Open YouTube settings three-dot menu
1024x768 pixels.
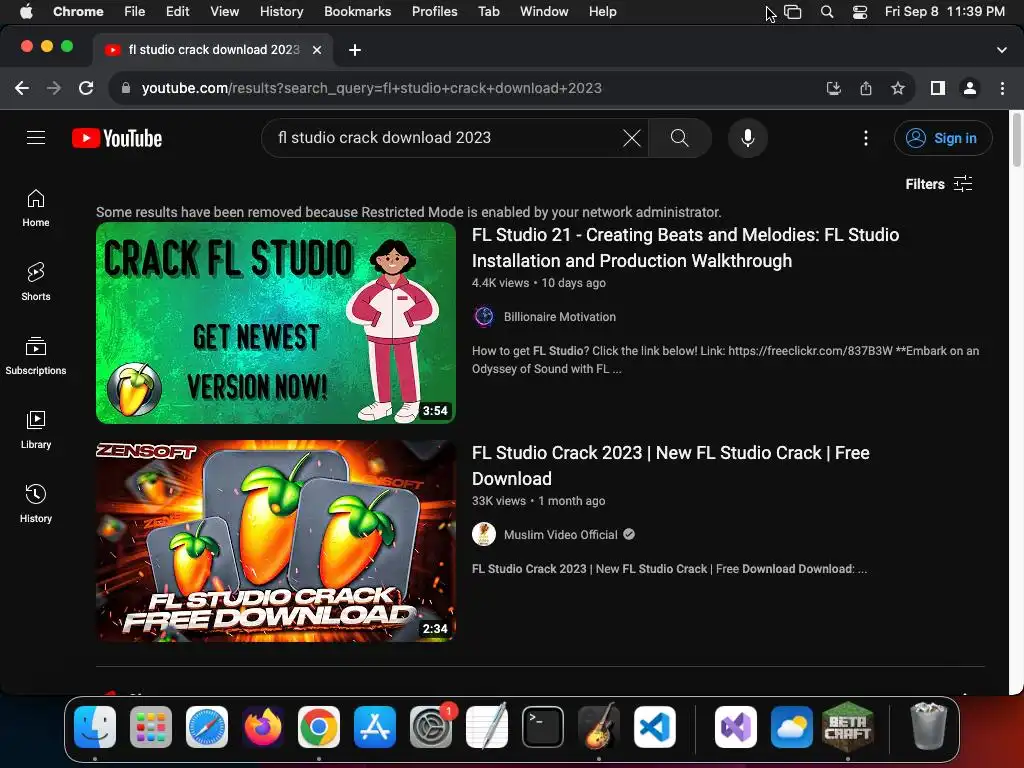click(866, 138)
